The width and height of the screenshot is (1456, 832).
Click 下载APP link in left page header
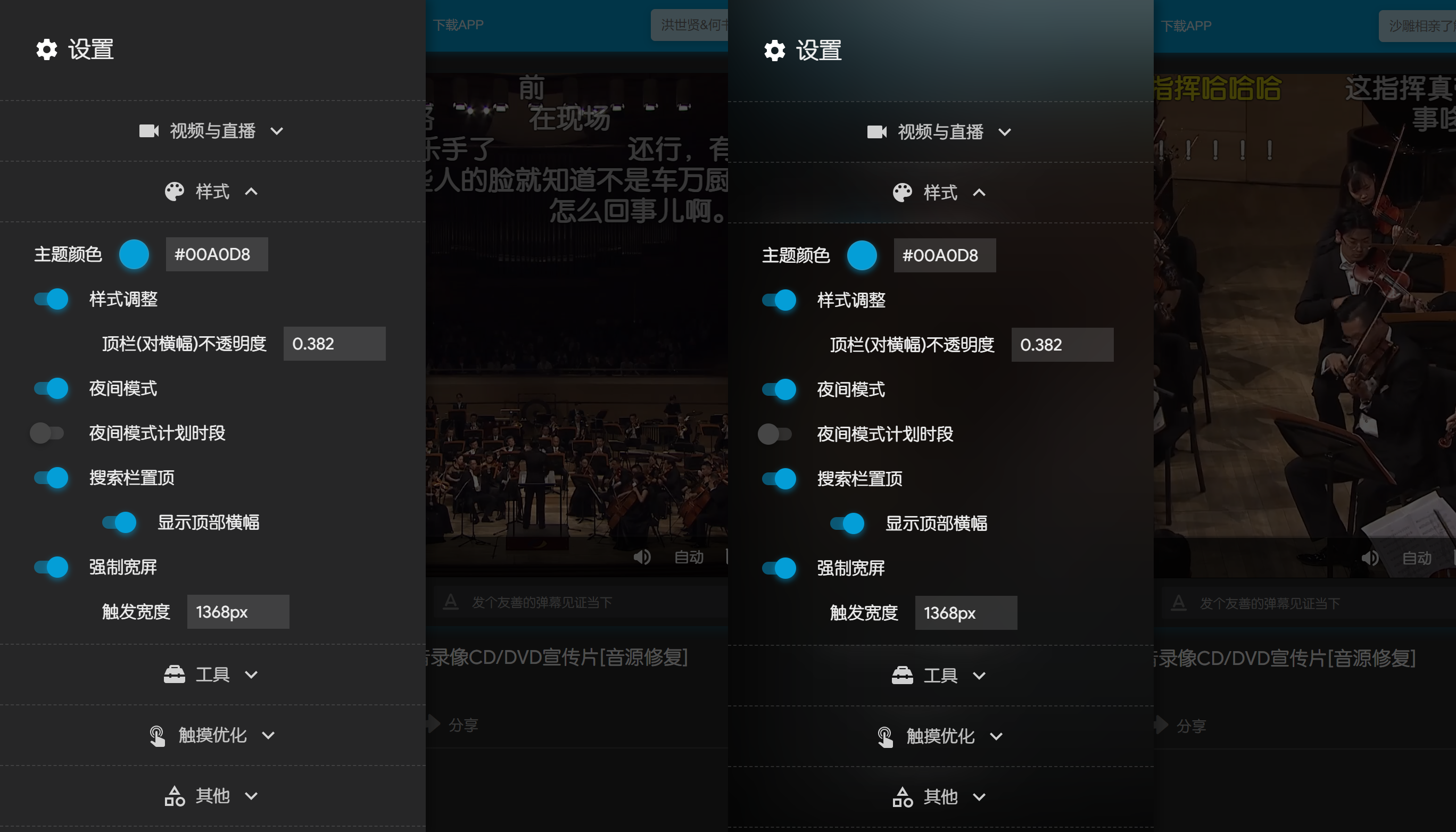[458, 25]
